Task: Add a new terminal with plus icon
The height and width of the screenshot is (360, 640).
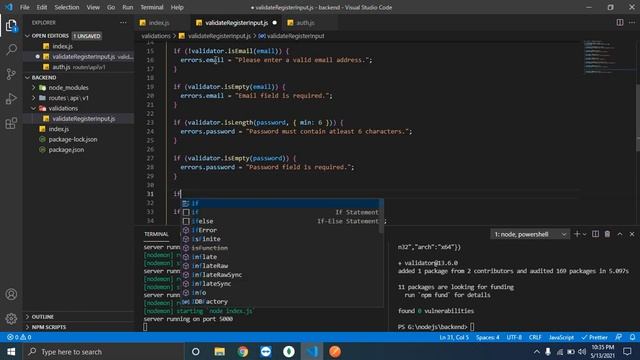Action: (577, 234)
